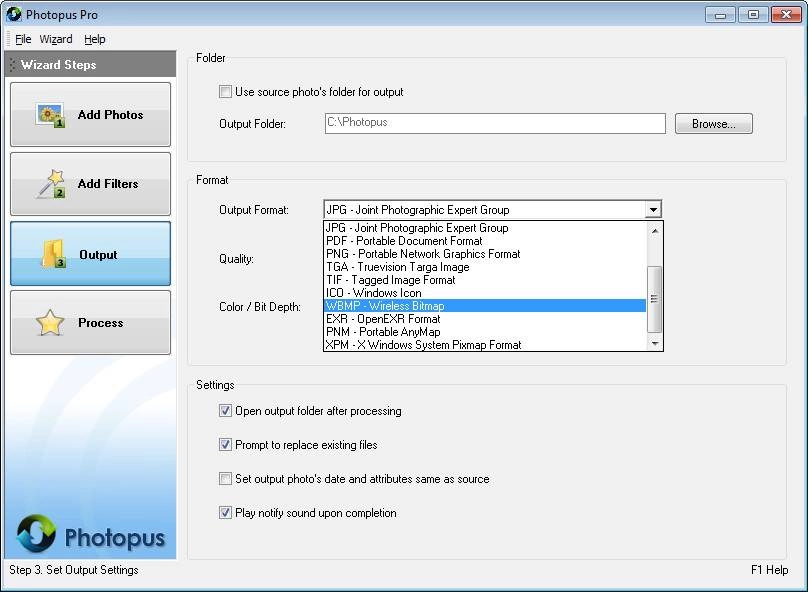Click the format list scrollbar thumb

(x=654, y=299)
